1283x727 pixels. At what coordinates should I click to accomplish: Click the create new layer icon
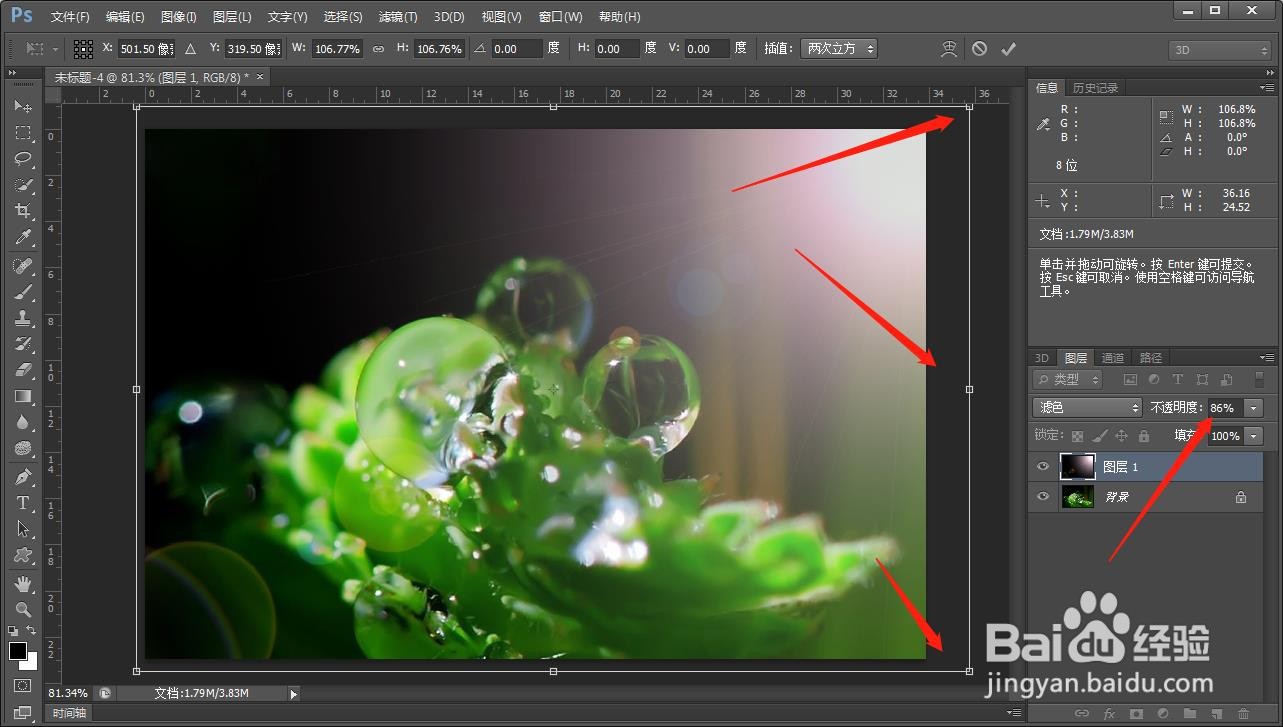pos(1216,714)
